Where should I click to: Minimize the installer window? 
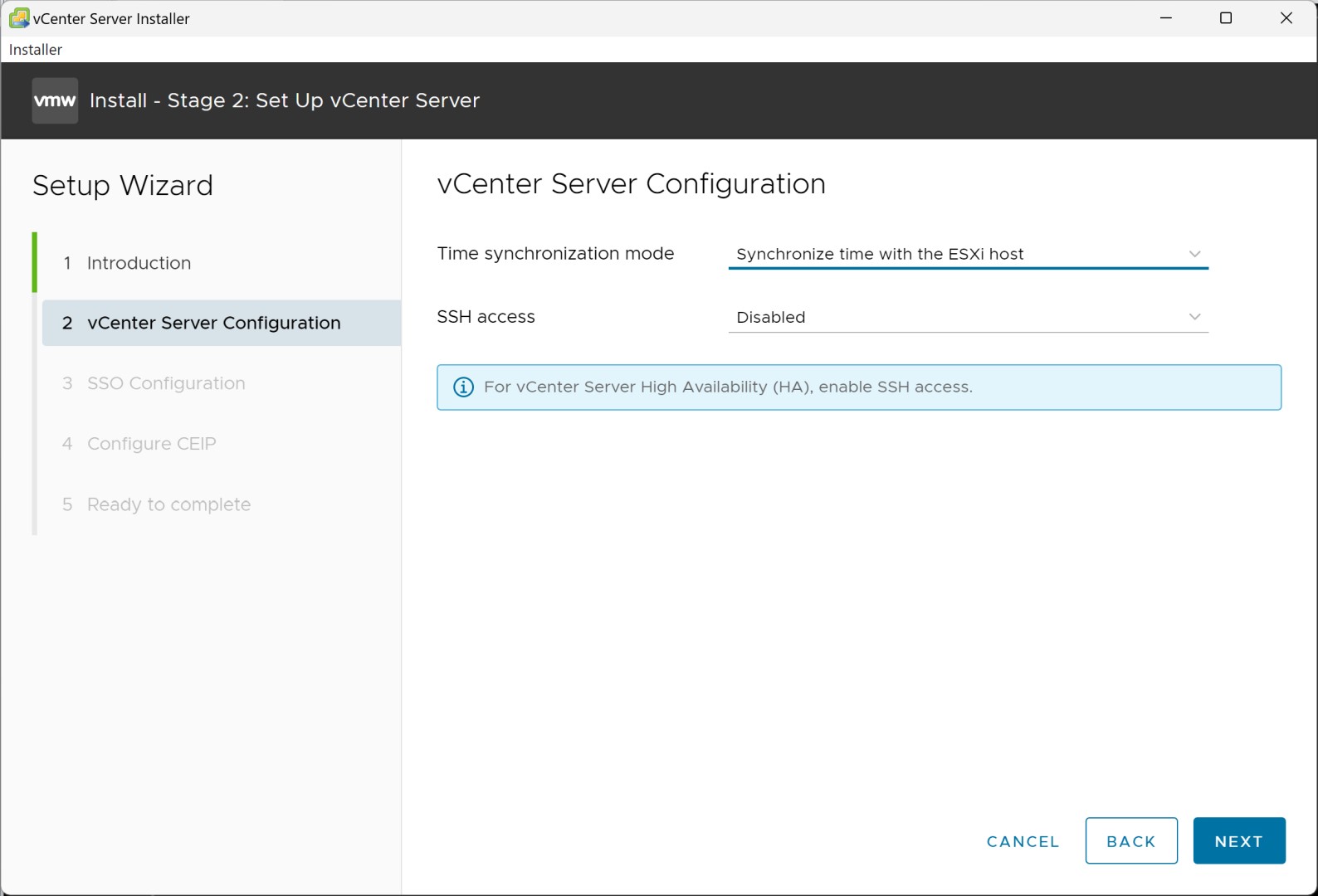1166,17
